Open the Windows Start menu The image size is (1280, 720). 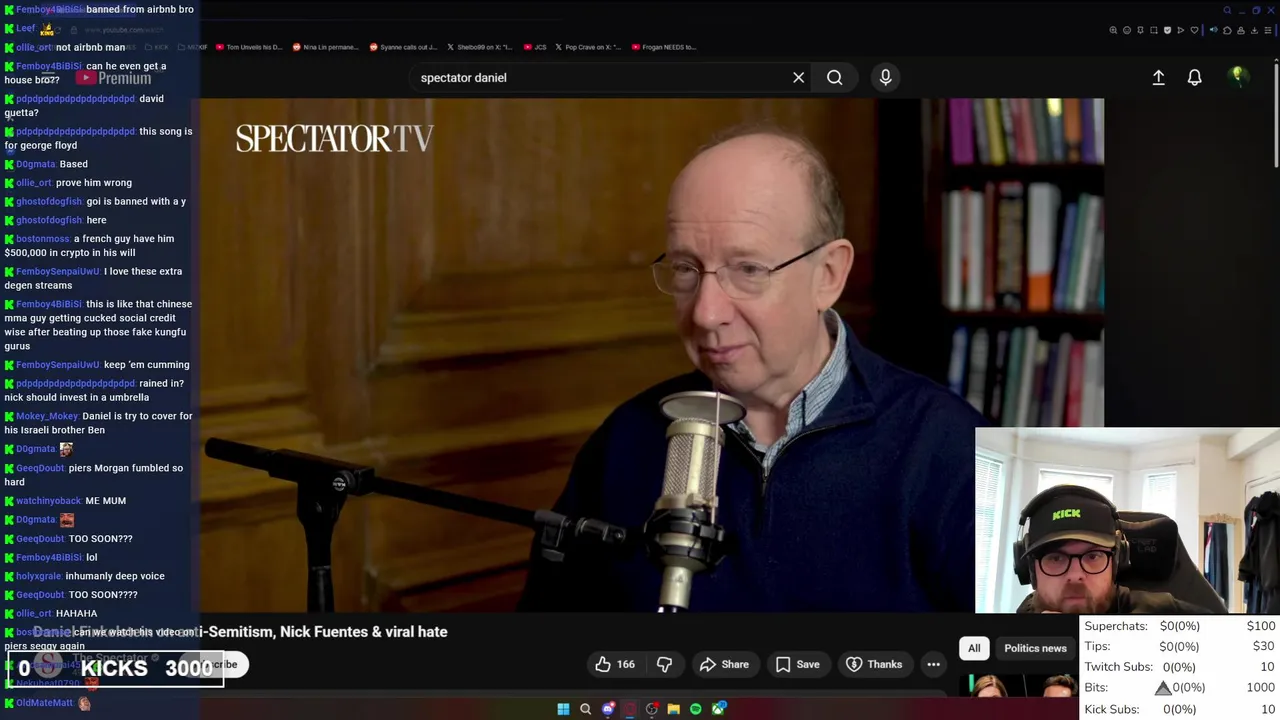click(563, 709)
